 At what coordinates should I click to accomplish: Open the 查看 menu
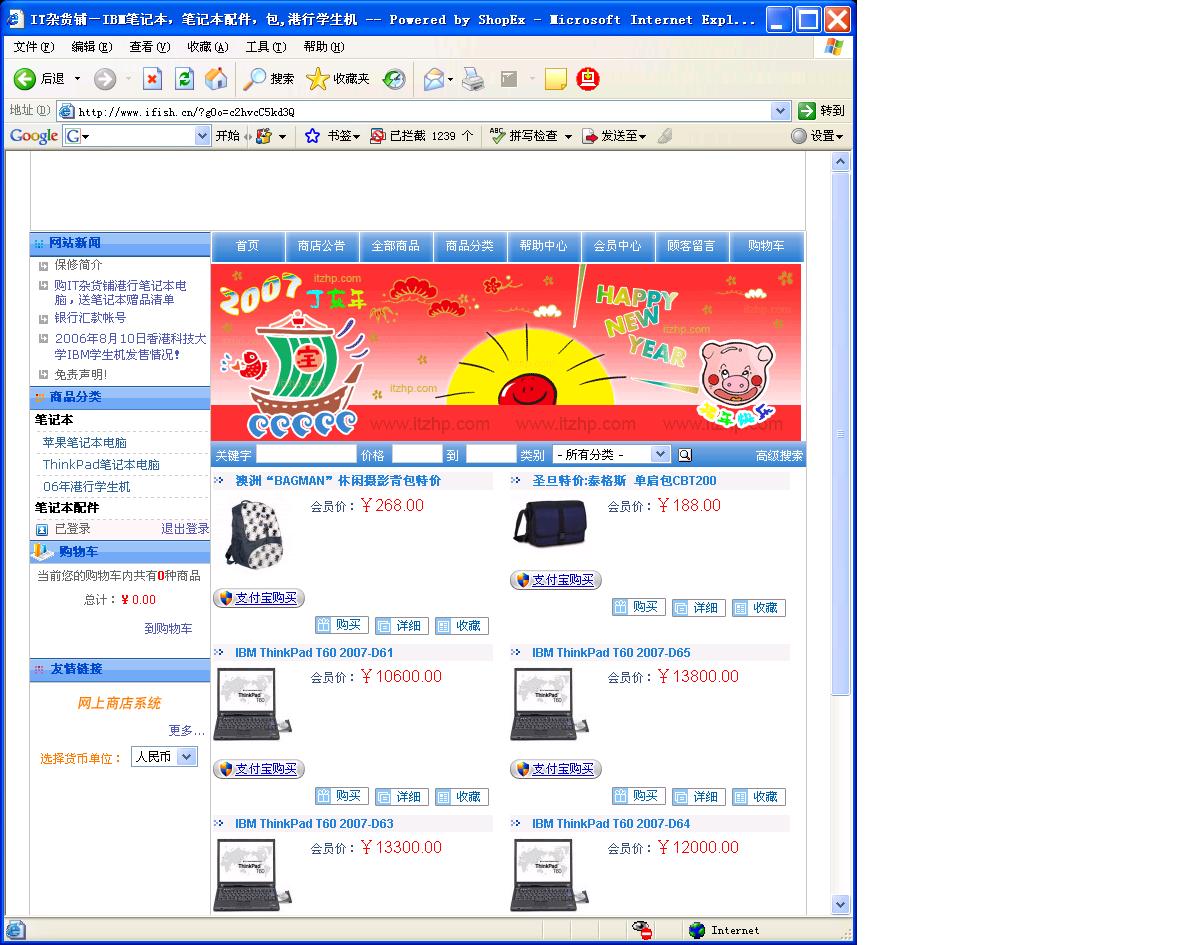(x=149, y=47)
